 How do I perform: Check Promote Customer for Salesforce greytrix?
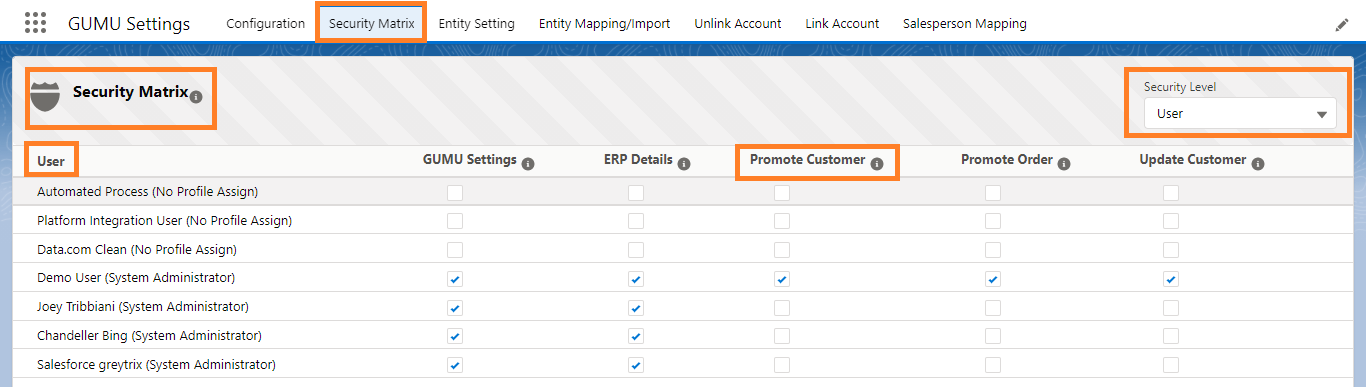pyautogui.click(x=782, y=366)
